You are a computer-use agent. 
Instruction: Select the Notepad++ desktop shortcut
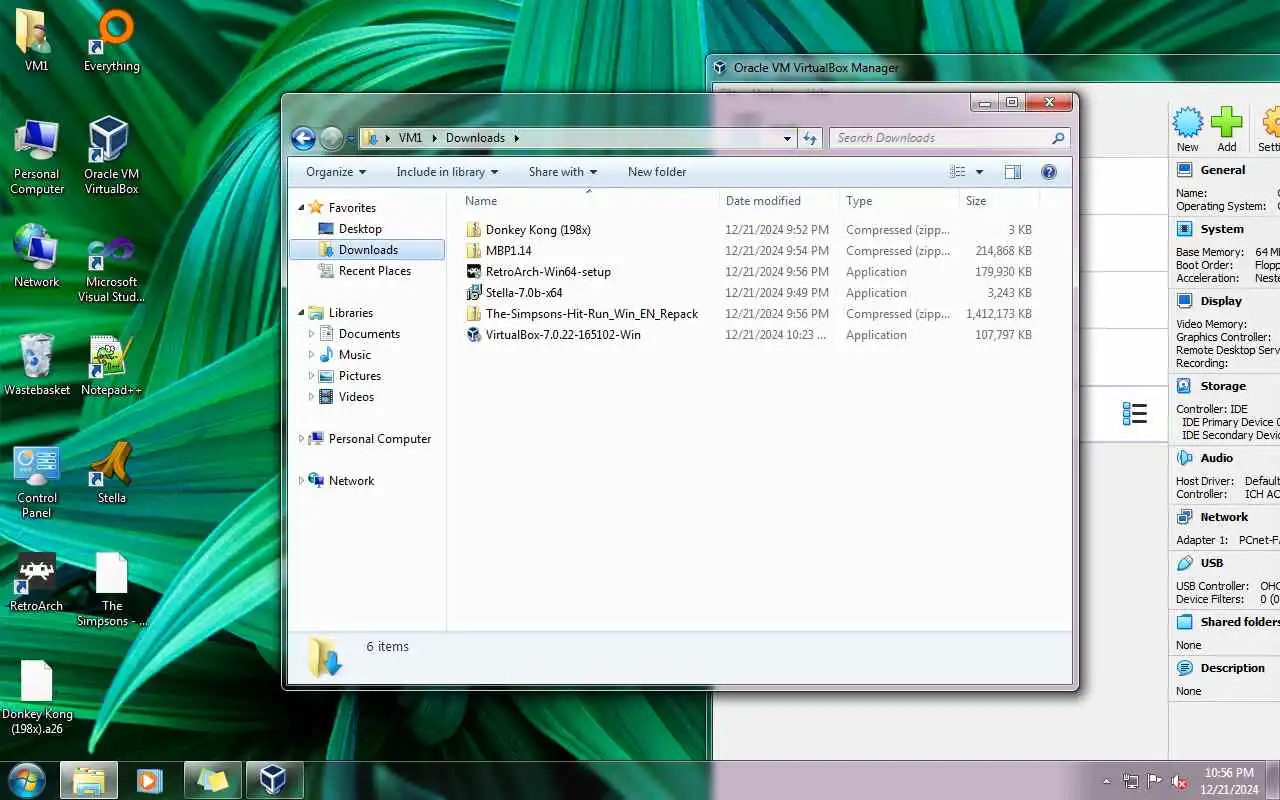pos(111,365)
